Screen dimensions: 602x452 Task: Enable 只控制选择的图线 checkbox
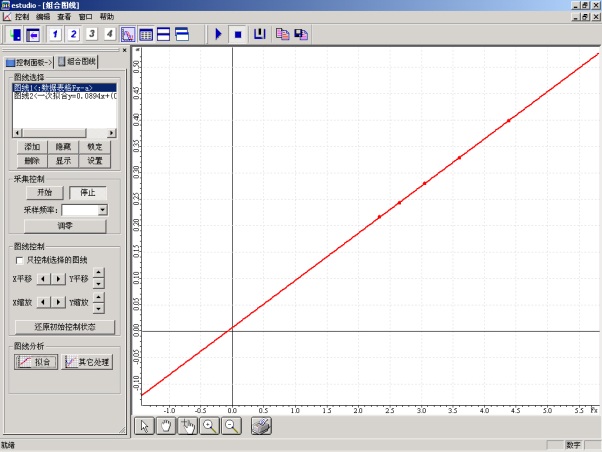[19, 259]
